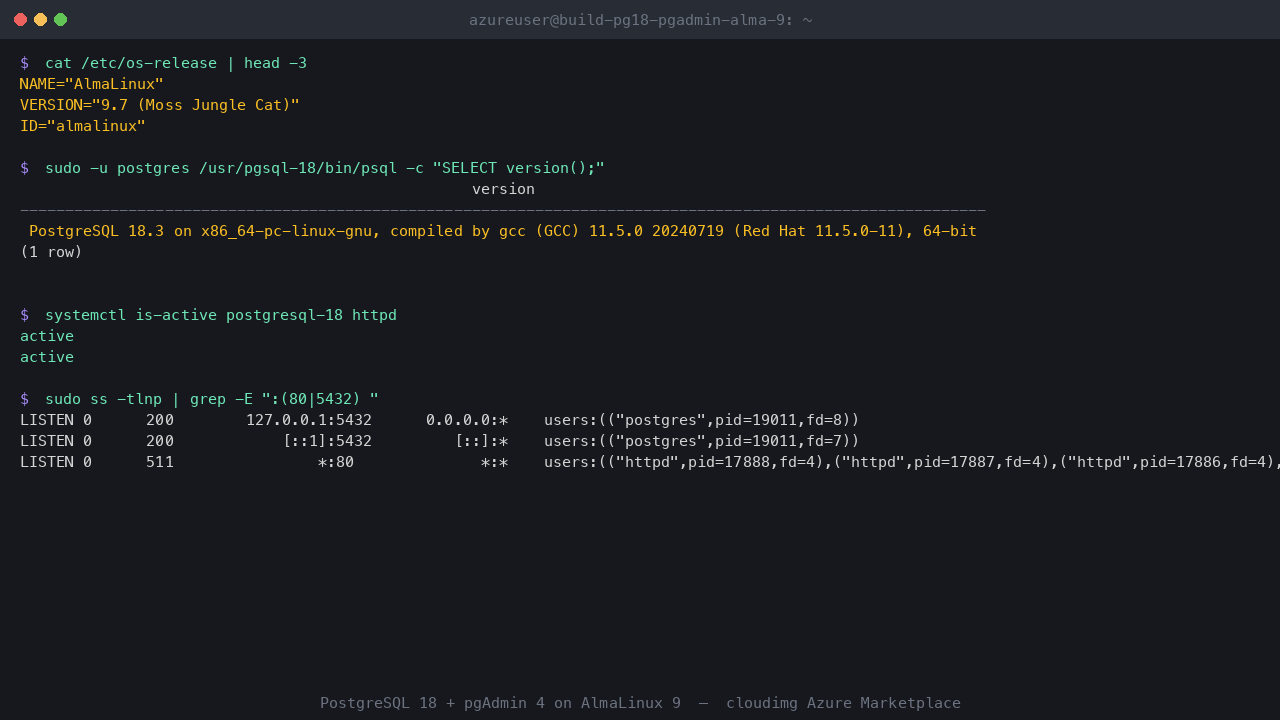Image resolution: width=1280 pixels, height=720 pixels.
Task: Click the second 'active' output line
Action: click(x=47, y=357)
